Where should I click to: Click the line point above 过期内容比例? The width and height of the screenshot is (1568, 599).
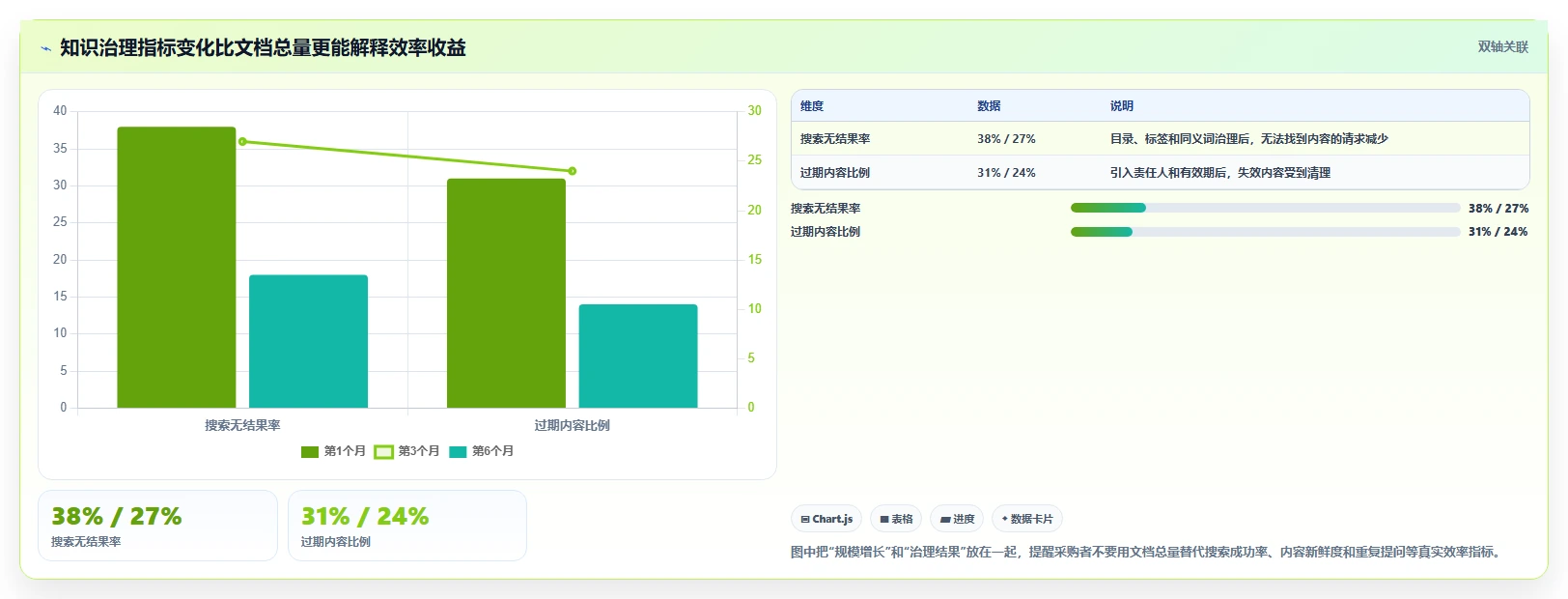(x=573, y=171)
